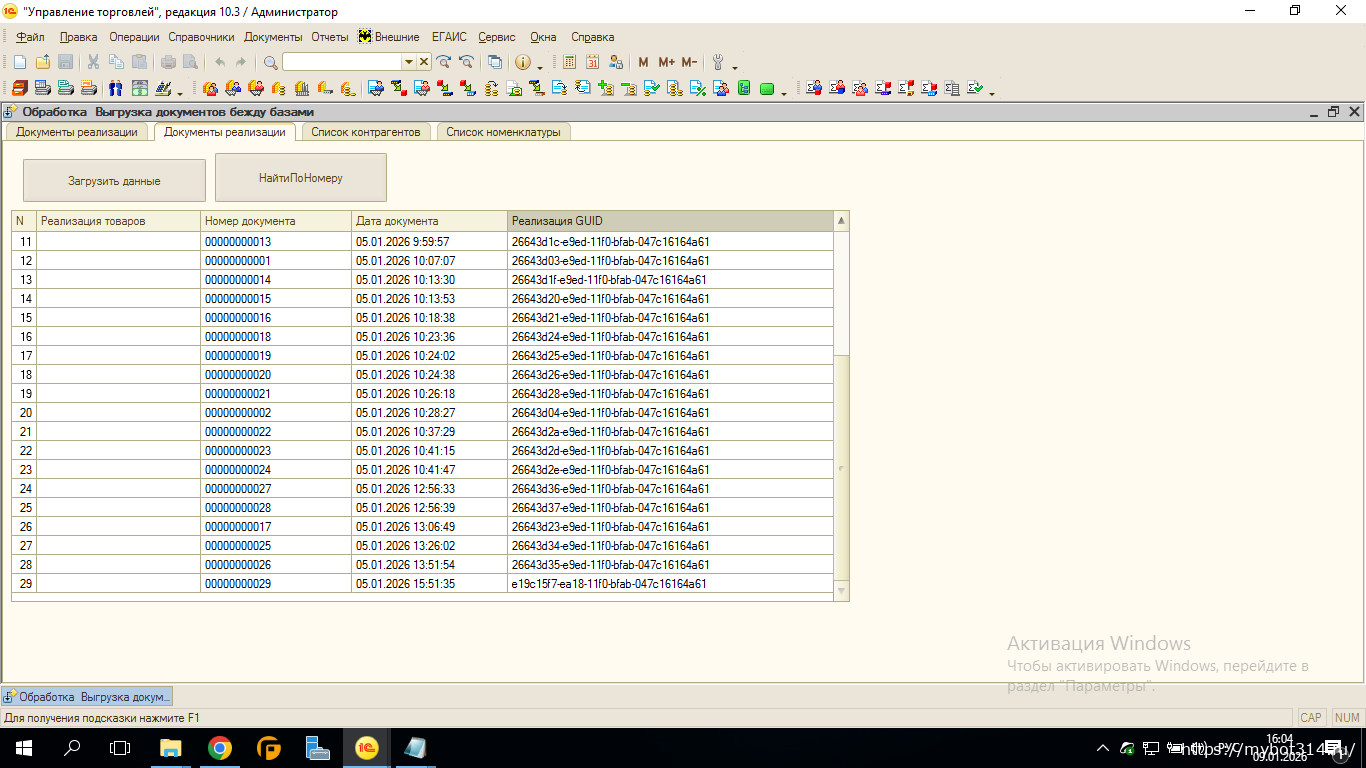Open the Справочники menu
This screenshot has width=1366, height=768.
(x=201, y=37)
